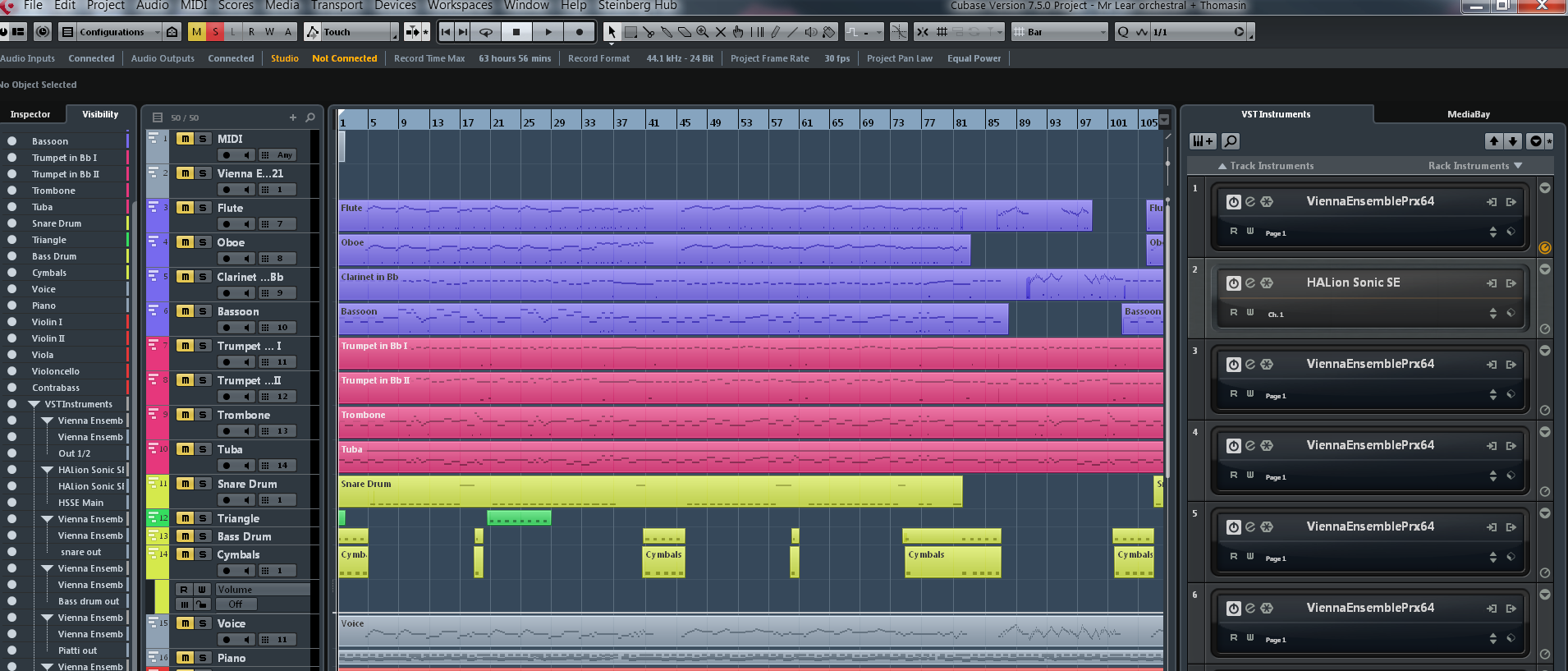Mute the Flute track
This screenshot has width=1568, height=671.
186,208
